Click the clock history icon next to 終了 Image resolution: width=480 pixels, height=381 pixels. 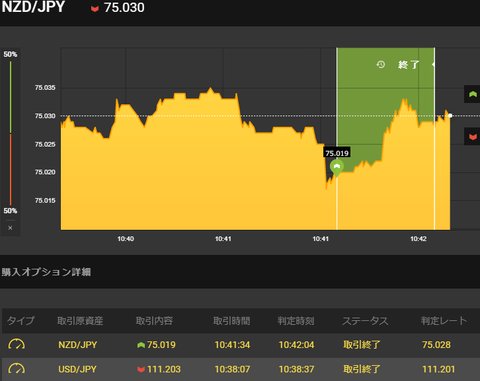coord(381,64)
